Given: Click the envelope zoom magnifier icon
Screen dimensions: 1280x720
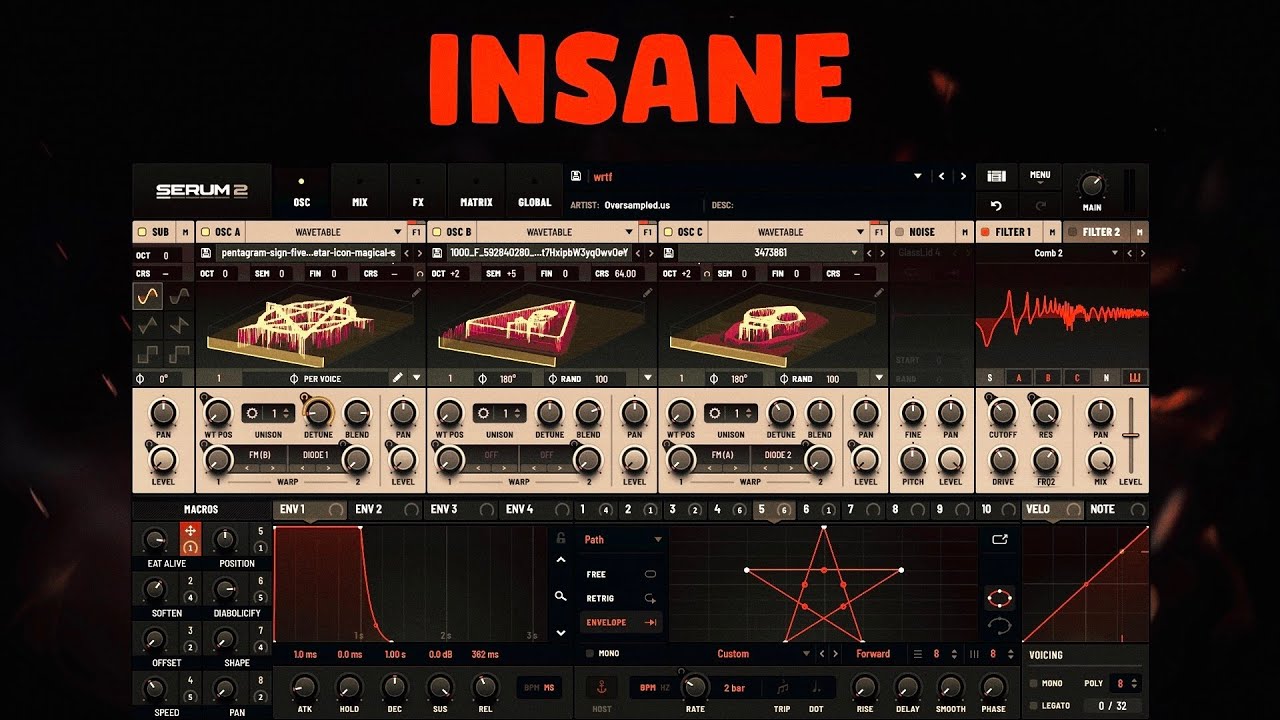Looking at the screenshot, I should pos(562,597).
